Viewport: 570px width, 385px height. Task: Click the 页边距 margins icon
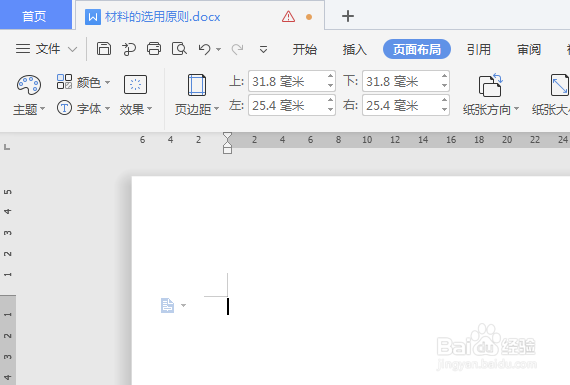click(x=197, y=85)
